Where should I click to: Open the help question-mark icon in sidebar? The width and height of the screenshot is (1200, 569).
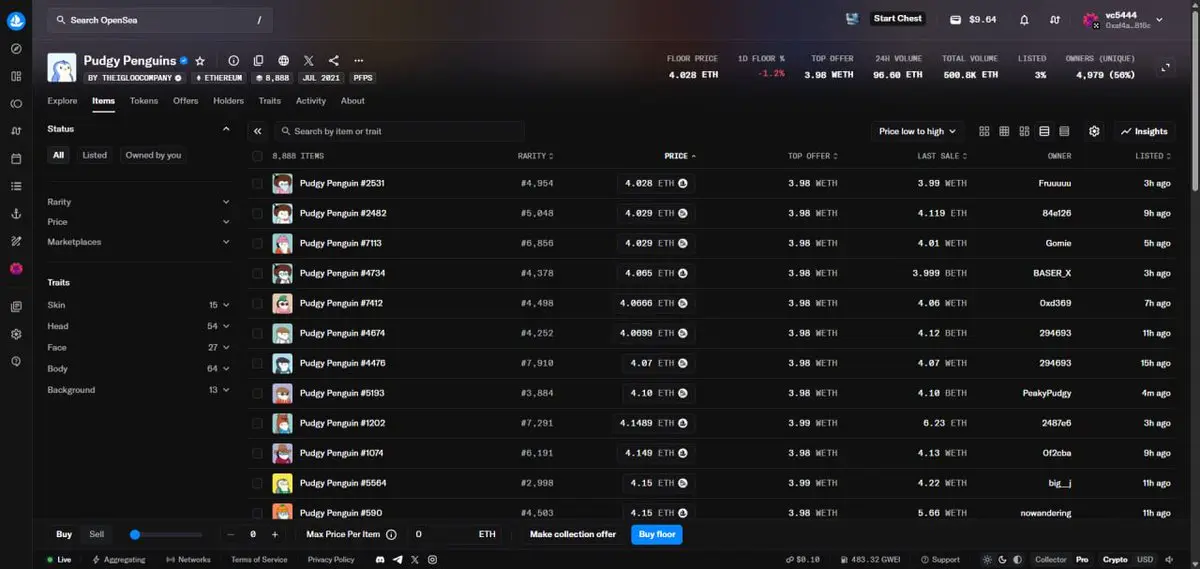[x=16, y=361]
